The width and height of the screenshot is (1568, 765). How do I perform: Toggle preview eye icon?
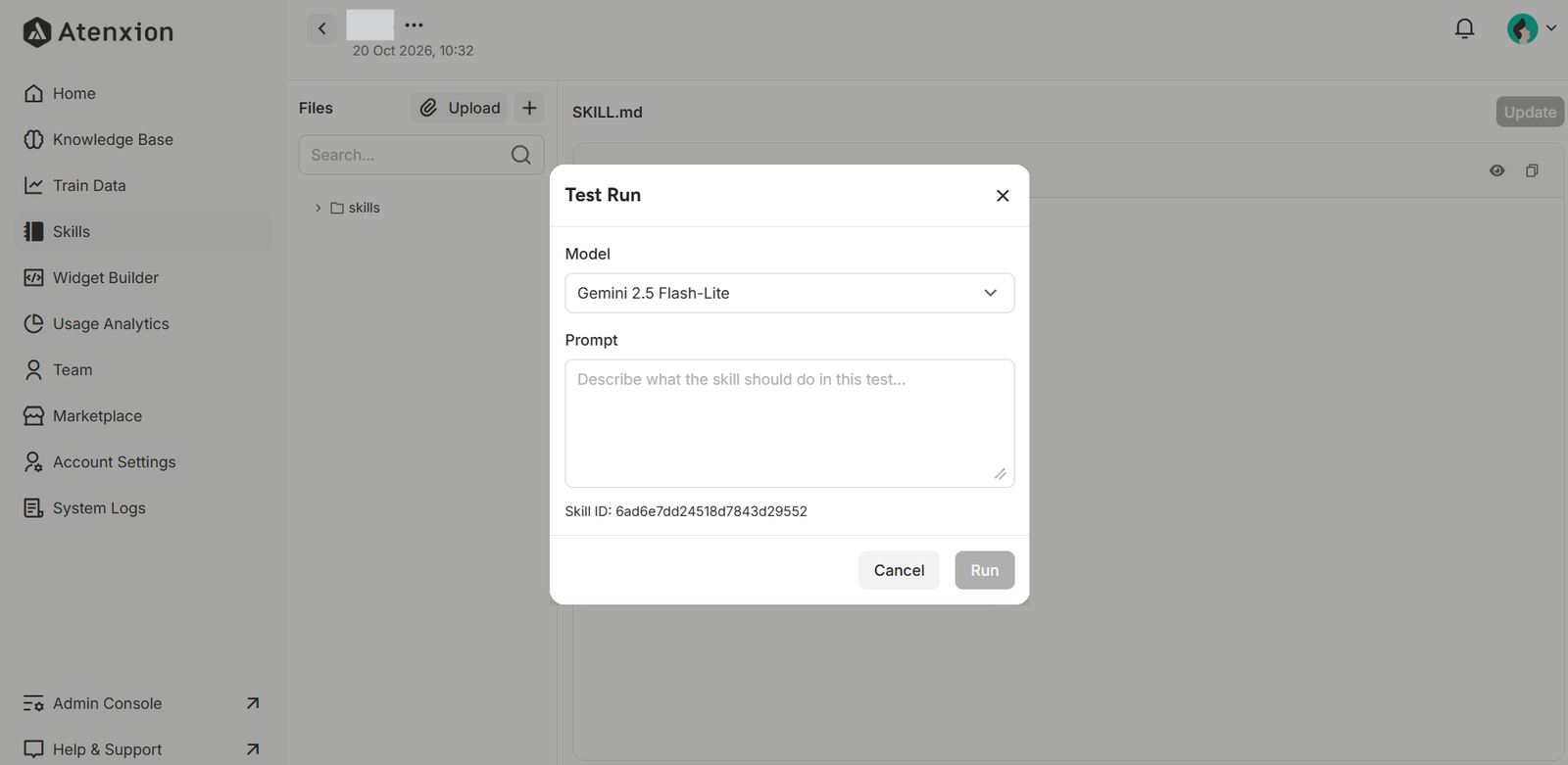click(1496, 170)
